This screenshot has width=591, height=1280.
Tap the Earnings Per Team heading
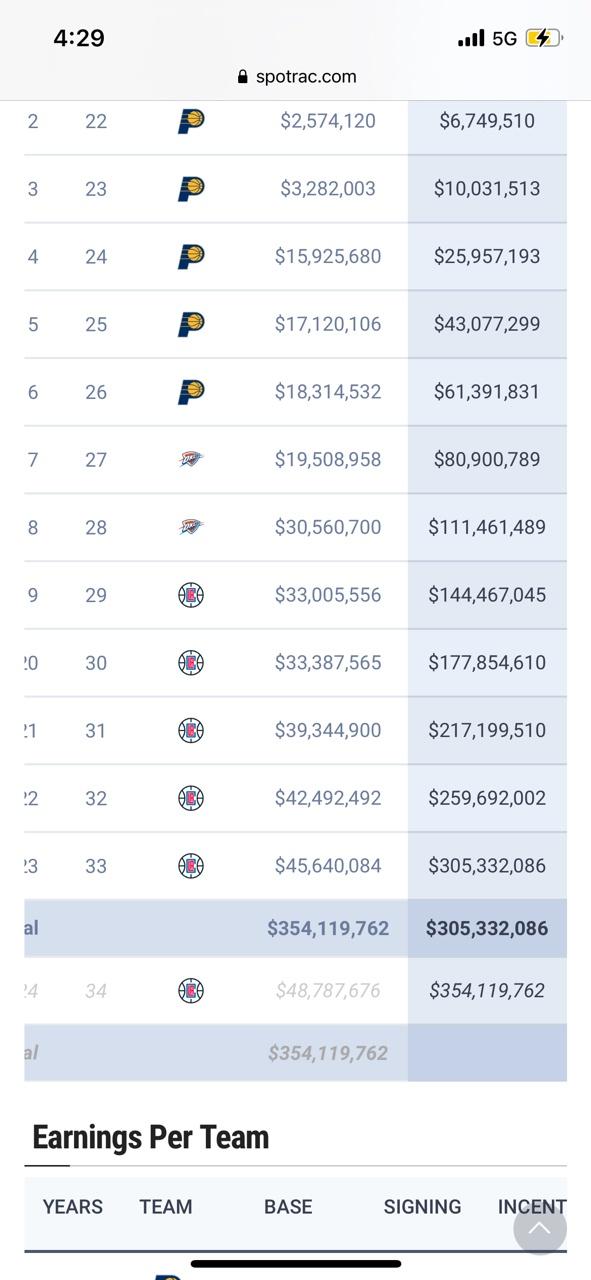point(151,1137)
